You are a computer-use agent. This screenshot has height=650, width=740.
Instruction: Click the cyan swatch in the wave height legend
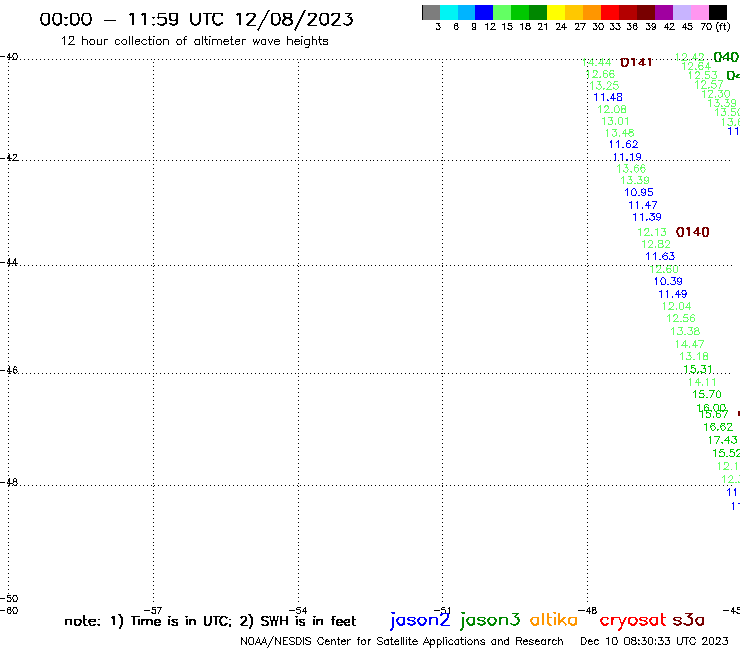pos(449,12)
